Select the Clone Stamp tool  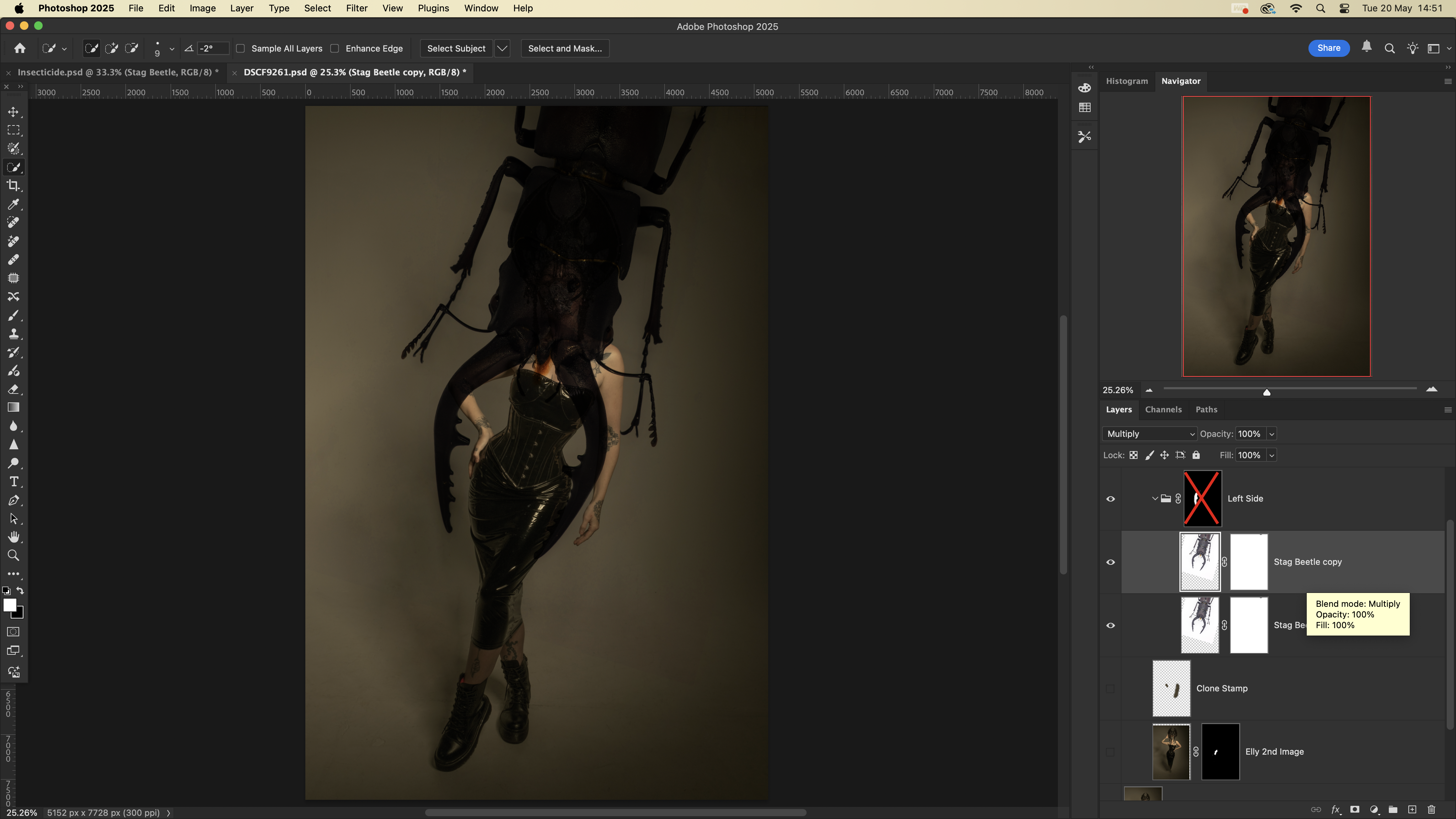(x=14, y=334)
